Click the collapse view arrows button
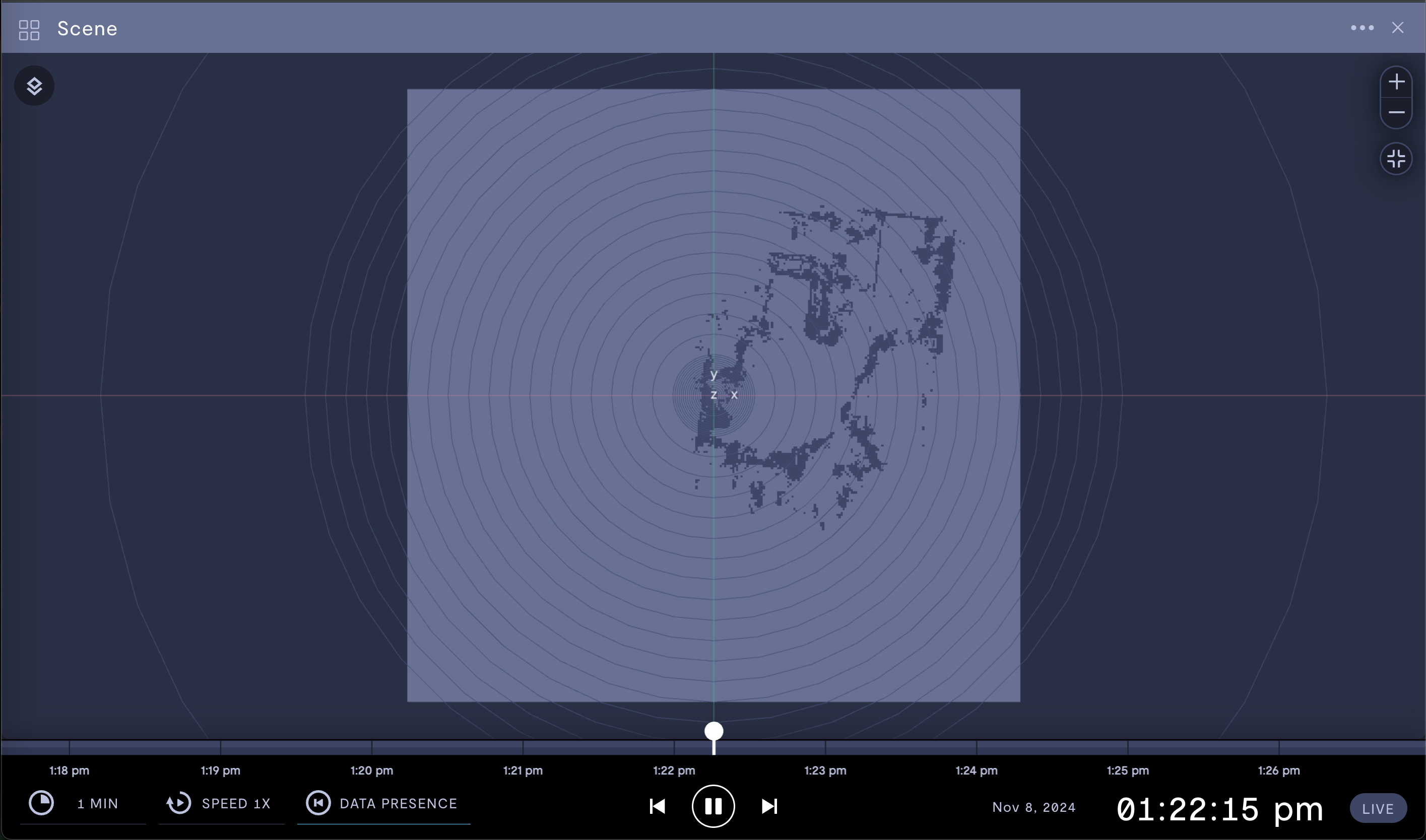 1396,159
